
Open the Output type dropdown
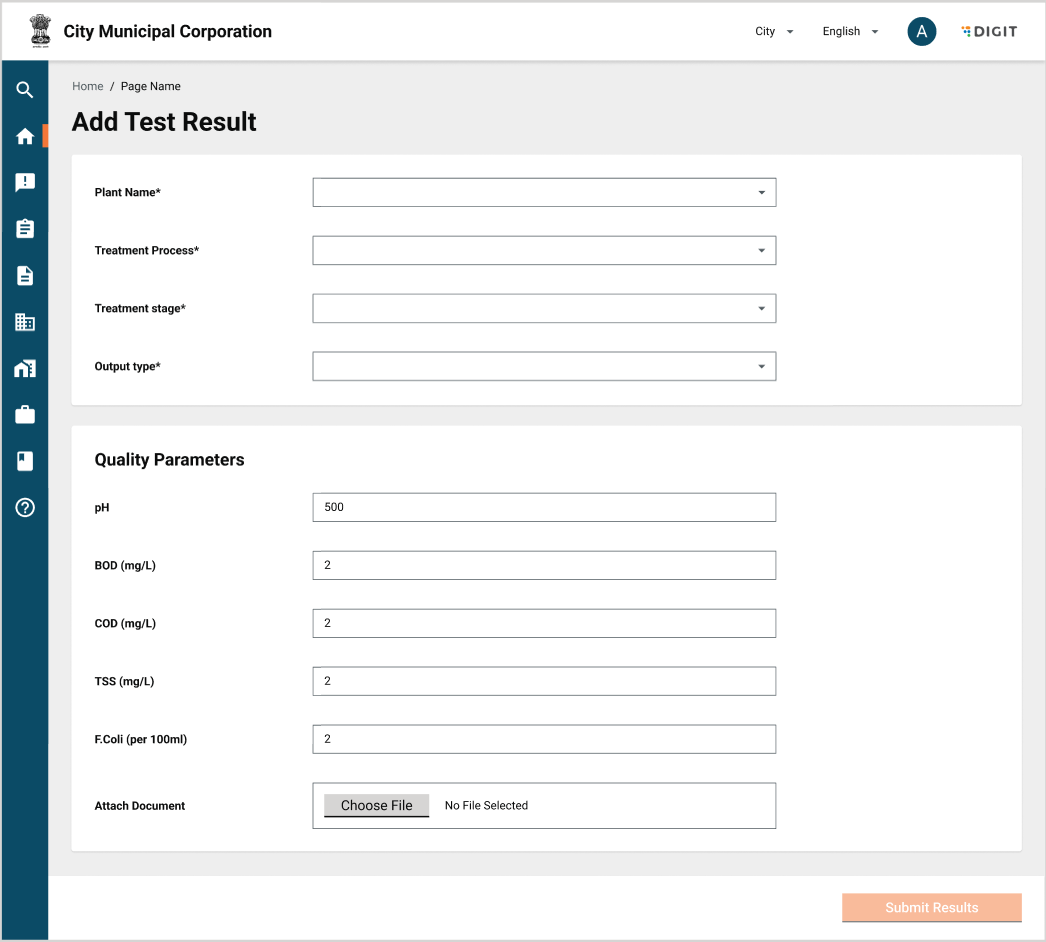(x=544, y=366)
